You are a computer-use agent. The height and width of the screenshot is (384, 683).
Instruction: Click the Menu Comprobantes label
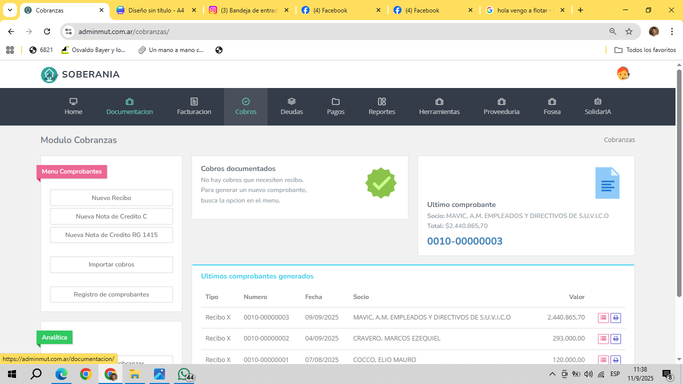(x=71, y=172)
